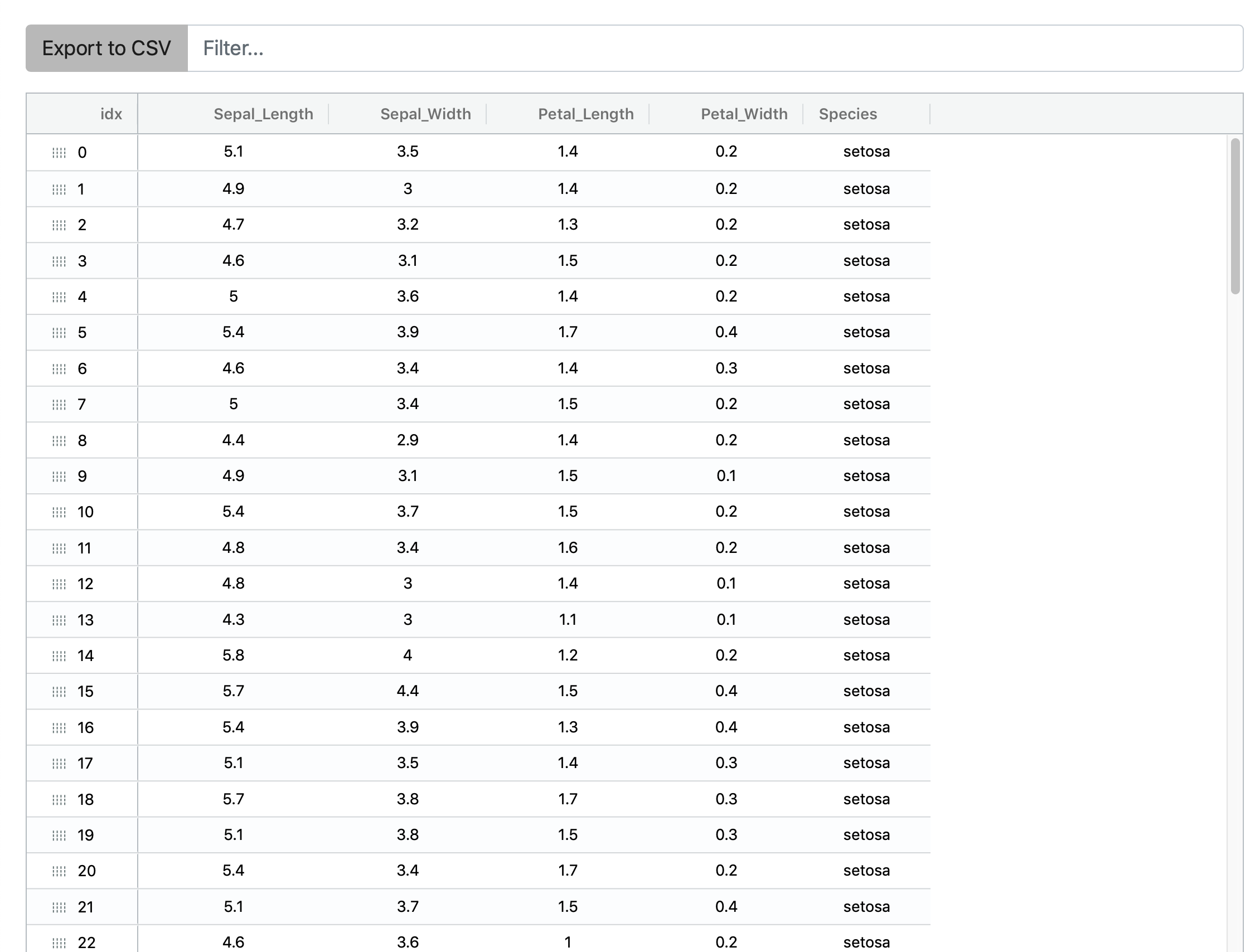This screenshot has width=1260, height=952.
Task: Click the table's vertical scrollbar thumb
Action: (1235, 216)
